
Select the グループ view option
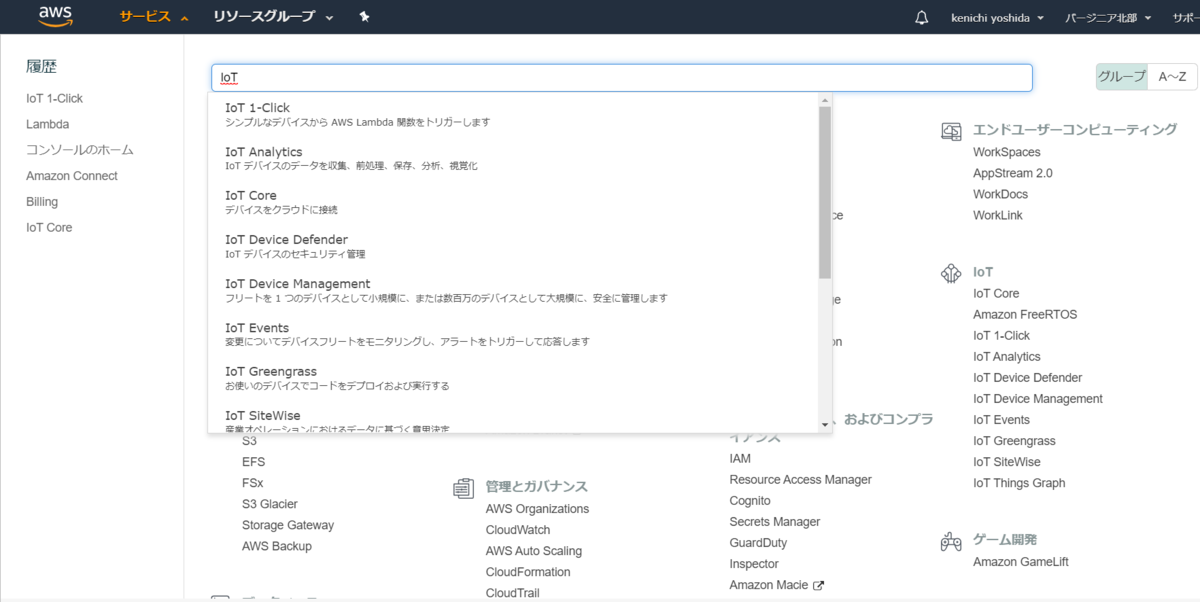pyautogui.click(x=1121, y=76)
